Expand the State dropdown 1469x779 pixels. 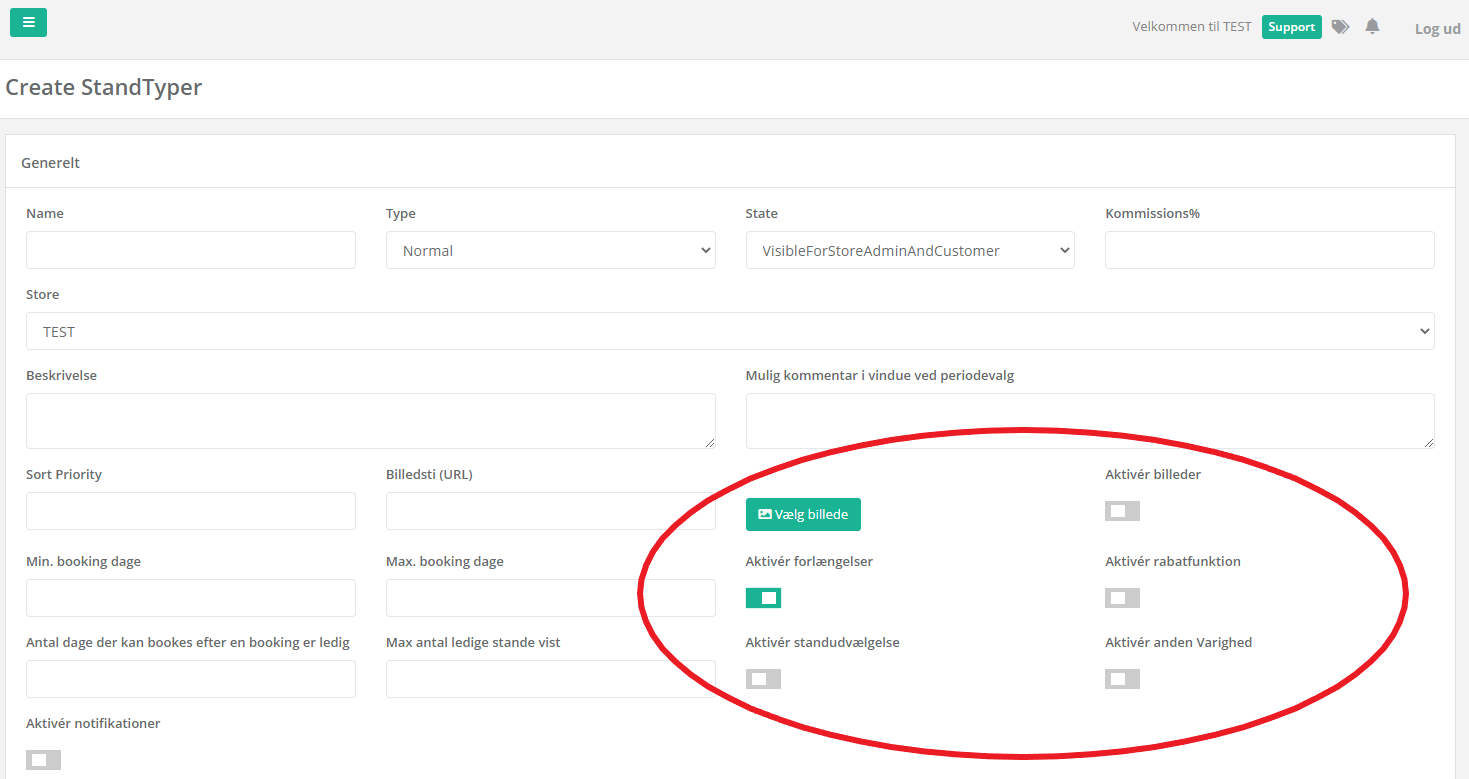[x=909, y=250]
